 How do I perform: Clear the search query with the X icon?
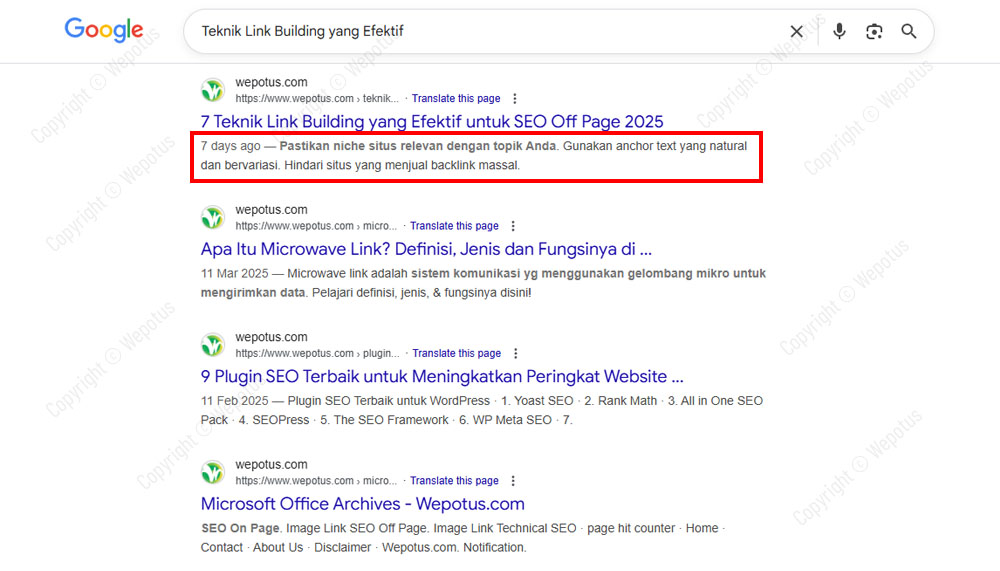[x=796, y=32]
